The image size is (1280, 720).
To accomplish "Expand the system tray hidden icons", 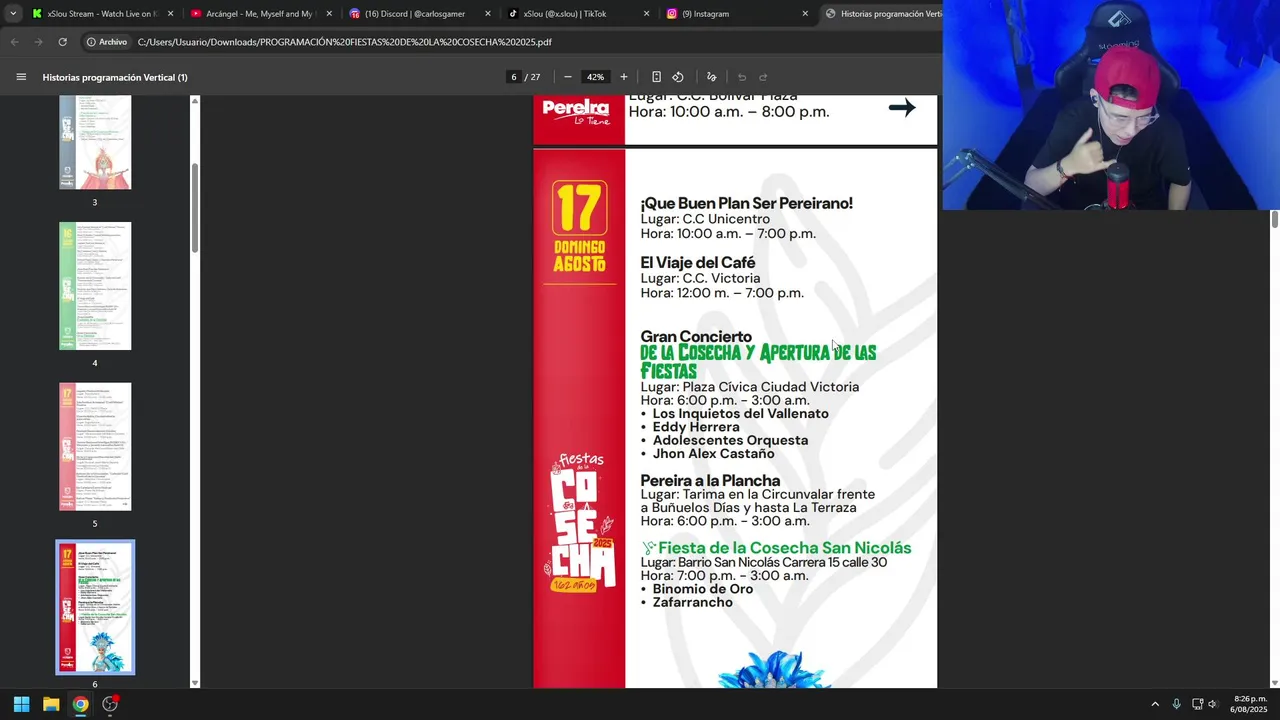I will [1155, 704].
